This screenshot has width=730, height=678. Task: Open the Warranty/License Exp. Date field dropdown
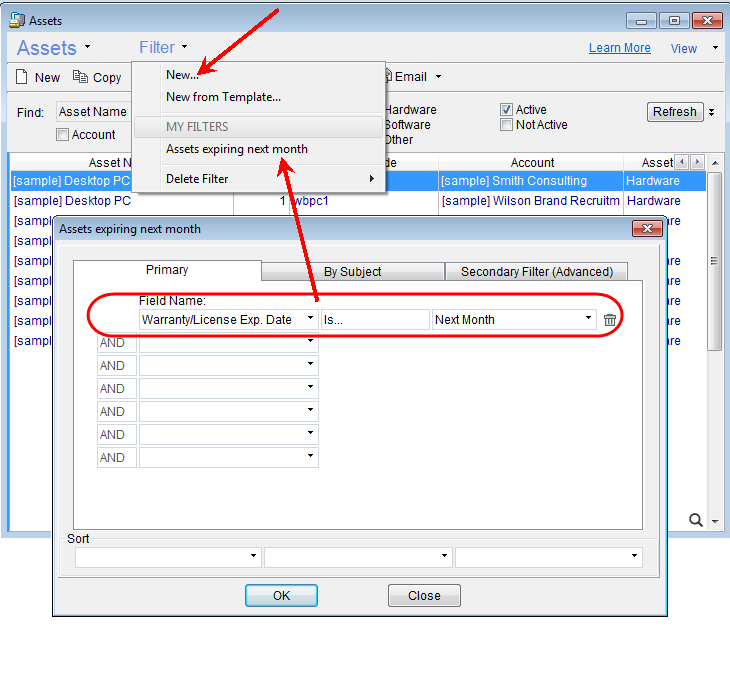310,319
